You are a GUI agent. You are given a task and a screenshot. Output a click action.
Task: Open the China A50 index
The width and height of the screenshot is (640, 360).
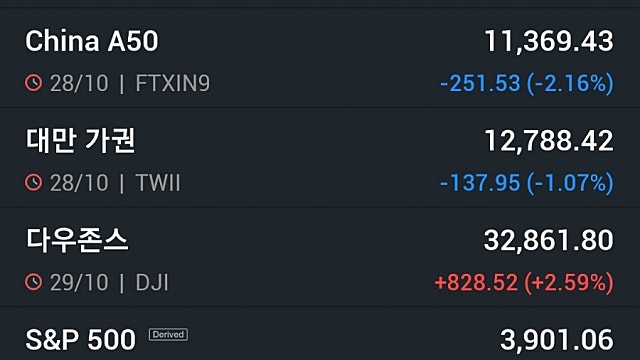point(320,58)
